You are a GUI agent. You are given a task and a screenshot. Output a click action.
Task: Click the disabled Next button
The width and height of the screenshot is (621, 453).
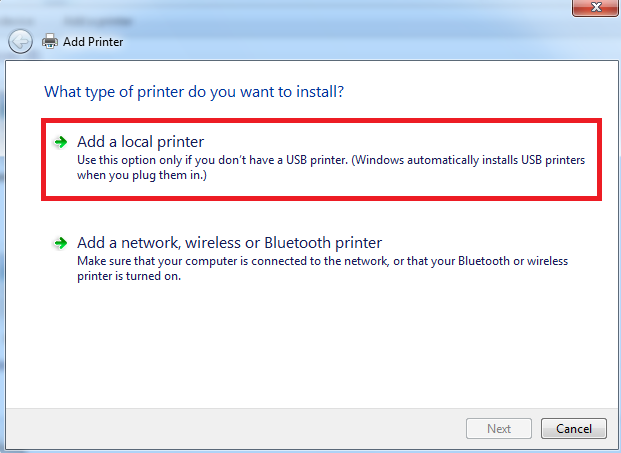pyautogui.click(x=499, y=428)
